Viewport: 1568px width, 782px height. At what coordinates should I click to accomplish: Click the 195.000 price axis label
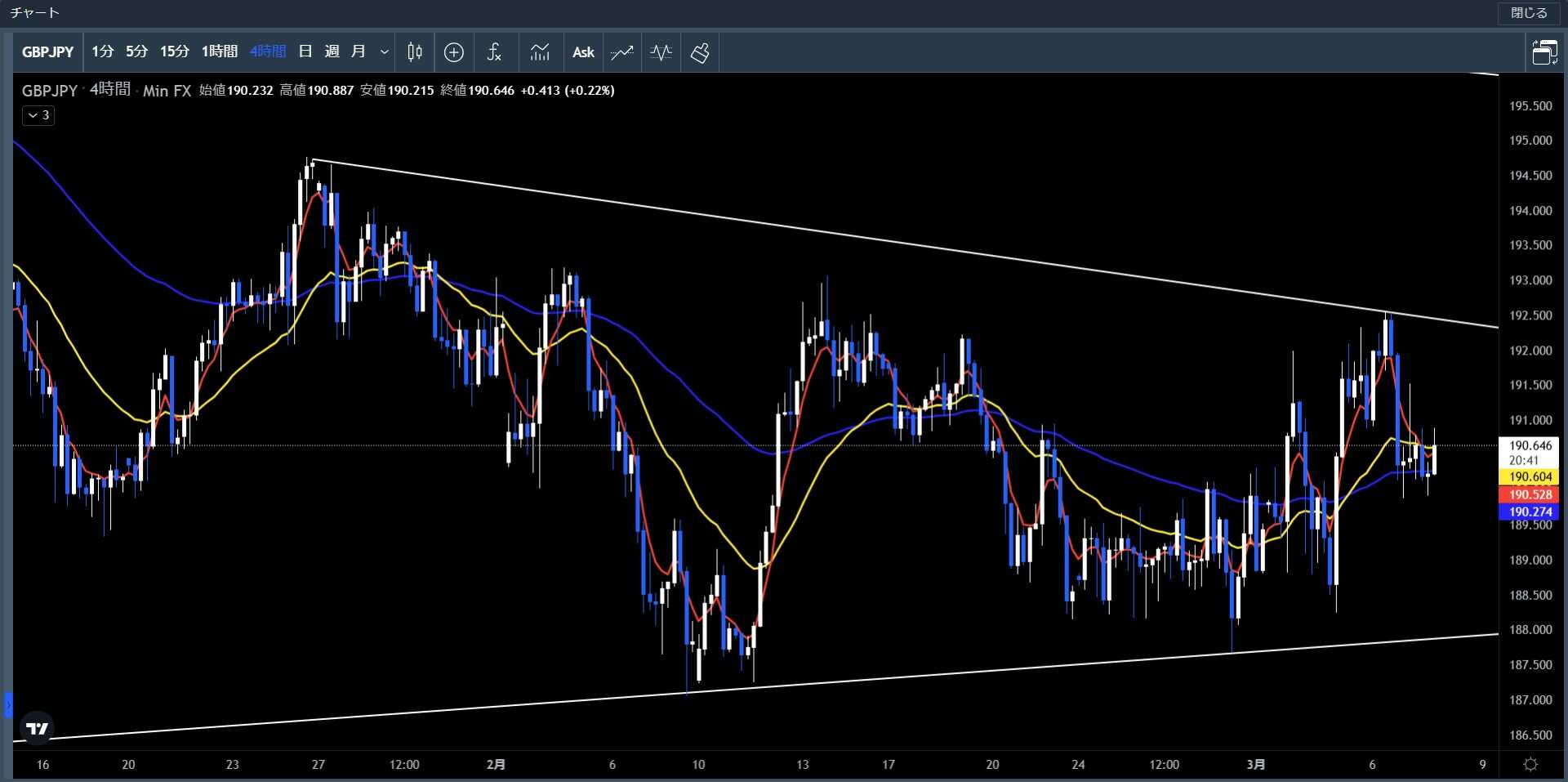pyautogui.click(x=1530, y=141)
